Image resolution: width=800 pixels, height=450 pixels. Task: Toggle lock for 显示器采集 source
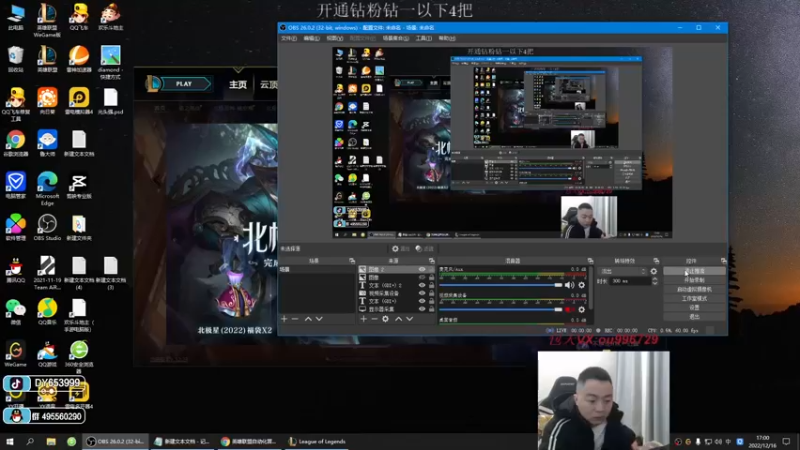point(432,309)
